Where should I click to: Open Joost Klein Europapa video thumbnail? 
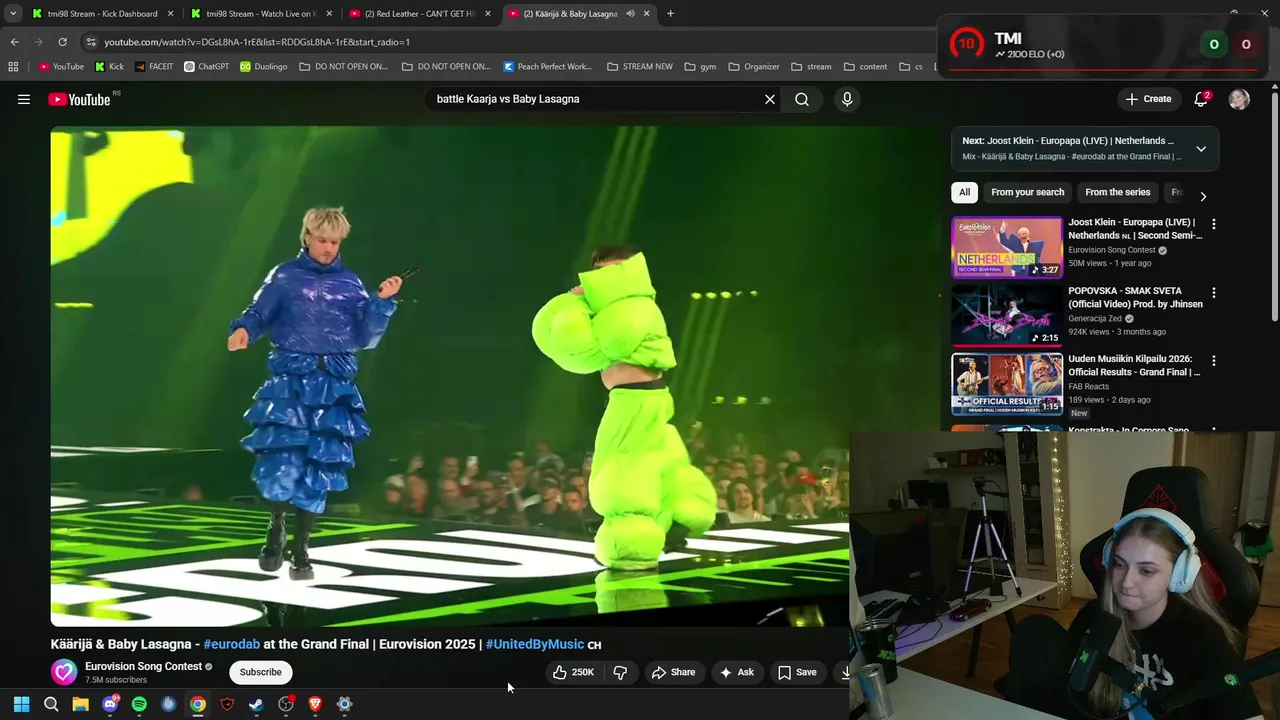[1006, 247]
